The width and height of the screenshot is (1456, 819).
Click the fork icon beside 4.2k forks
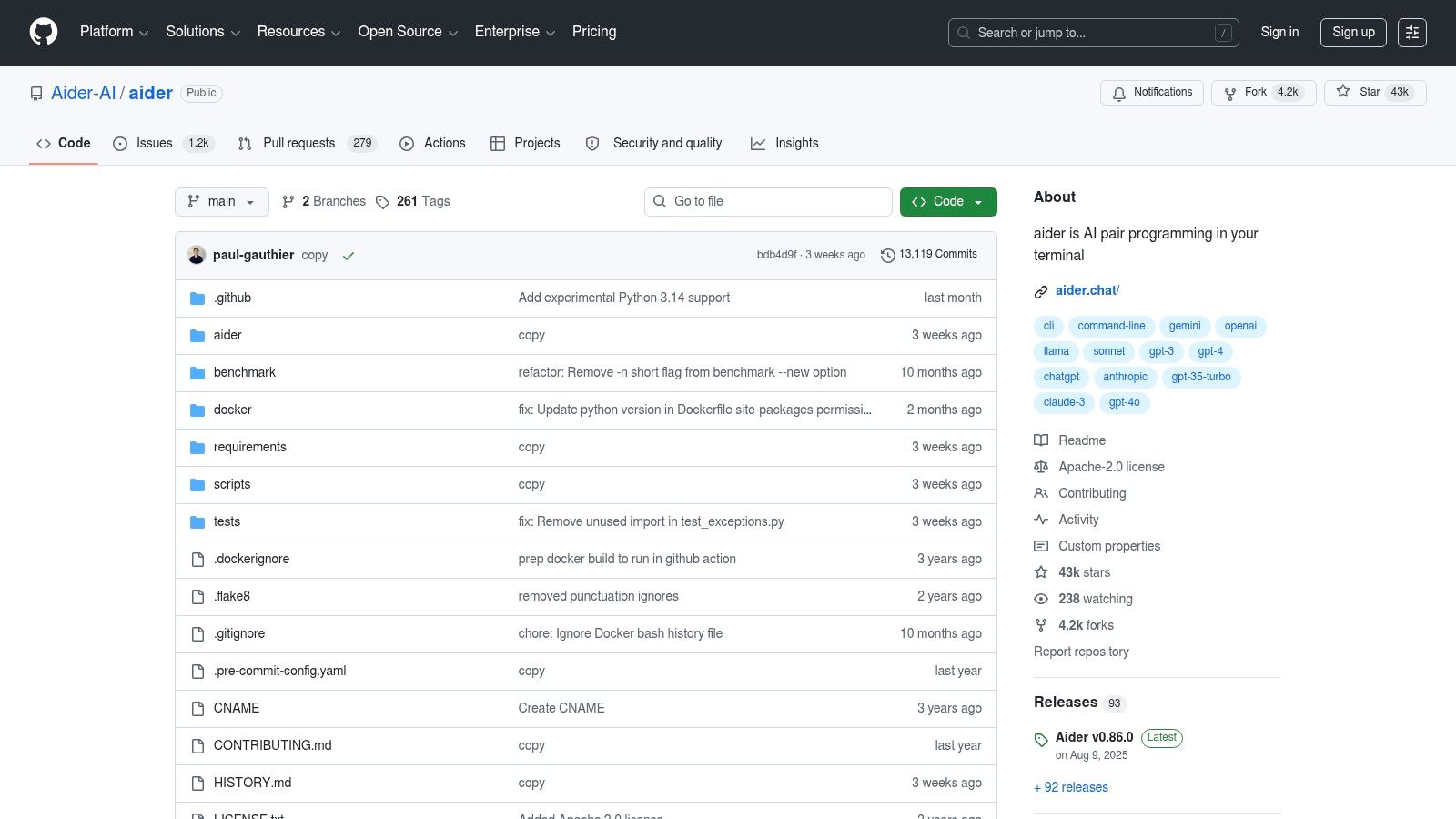(1041, 625)
